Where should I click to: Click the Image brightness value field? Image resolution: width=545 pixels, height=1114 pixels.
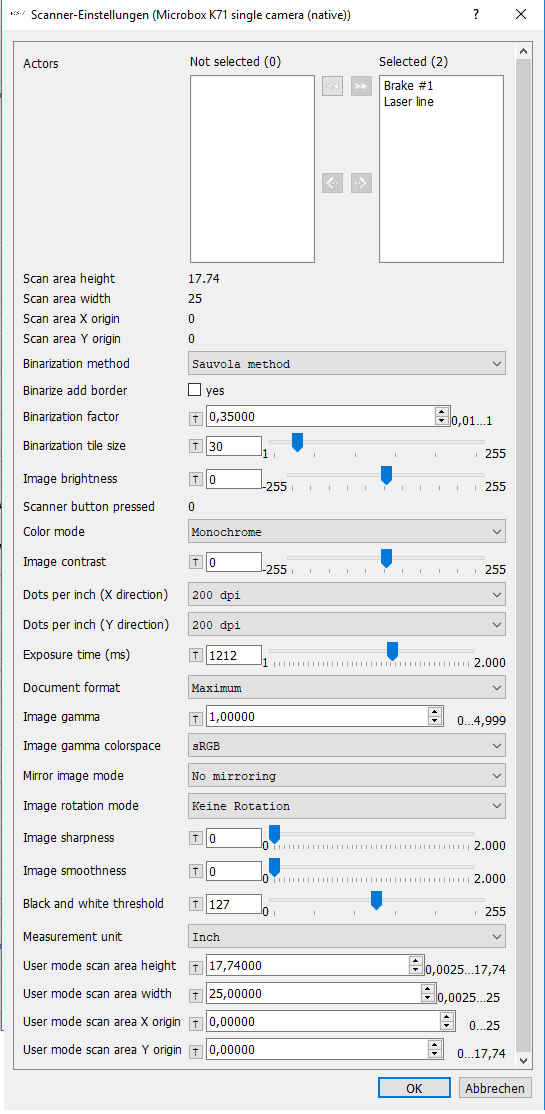[234, 479]
